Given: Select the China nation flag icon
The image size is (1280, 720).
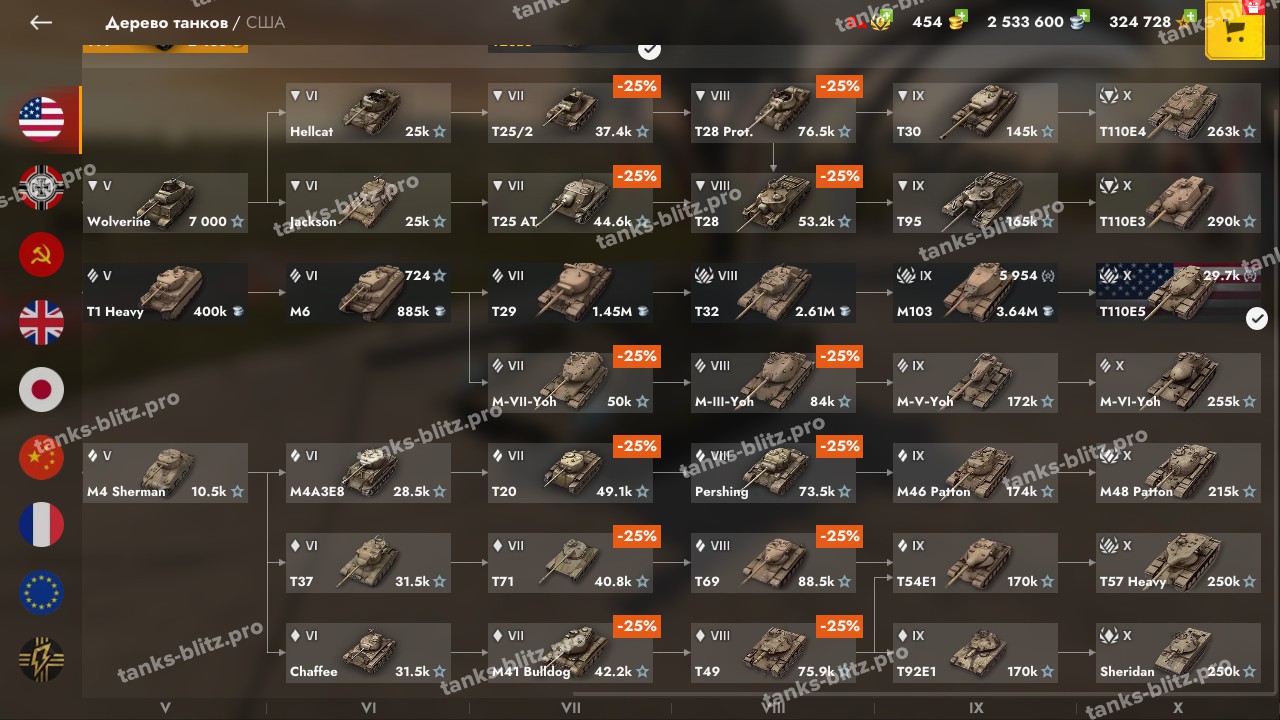Looking at the screenshot, I should (41, 457).
